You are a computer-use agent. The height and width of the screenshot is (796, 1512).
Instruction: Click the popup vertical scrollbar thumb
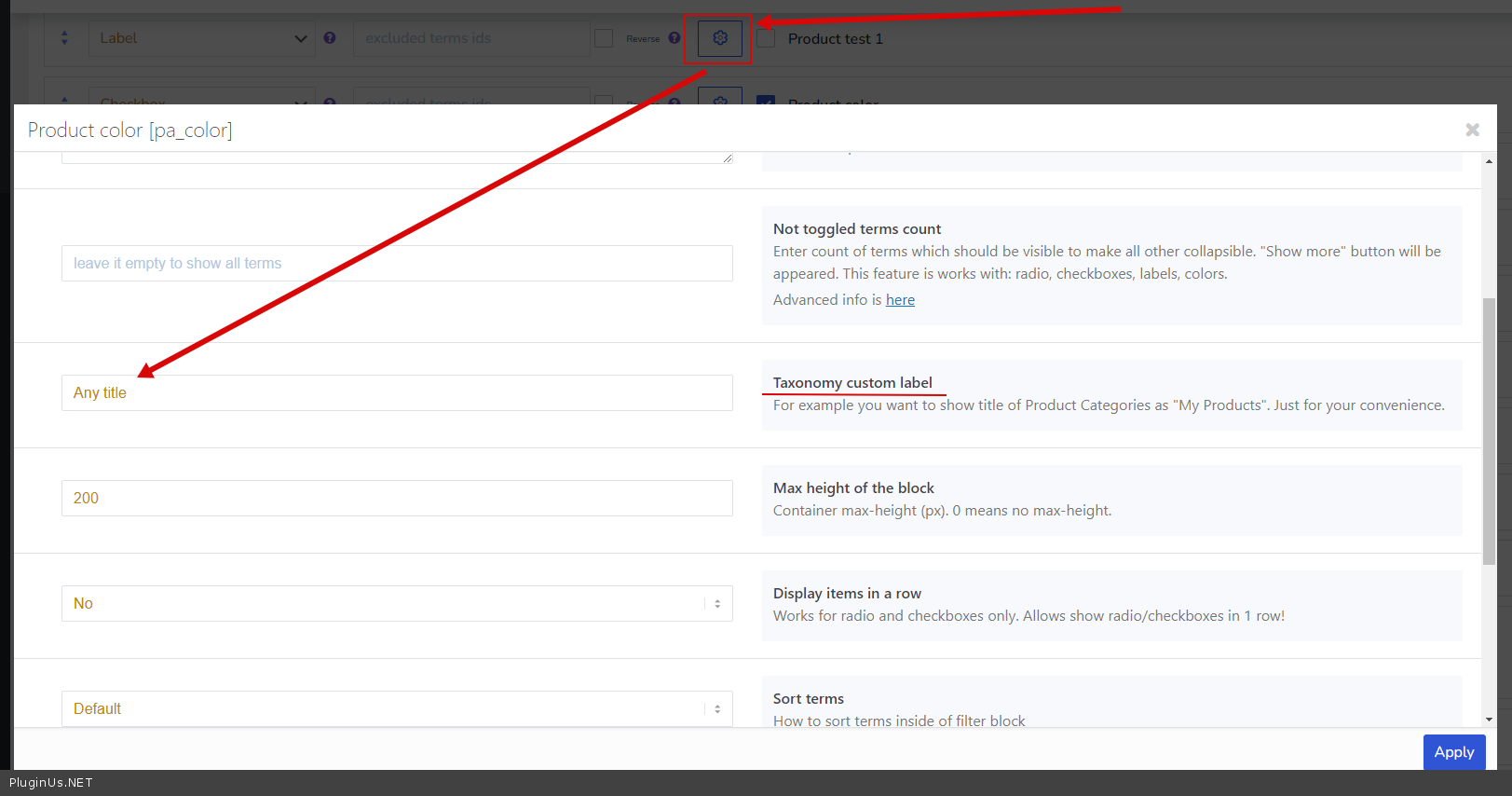tap(1489, 429)
